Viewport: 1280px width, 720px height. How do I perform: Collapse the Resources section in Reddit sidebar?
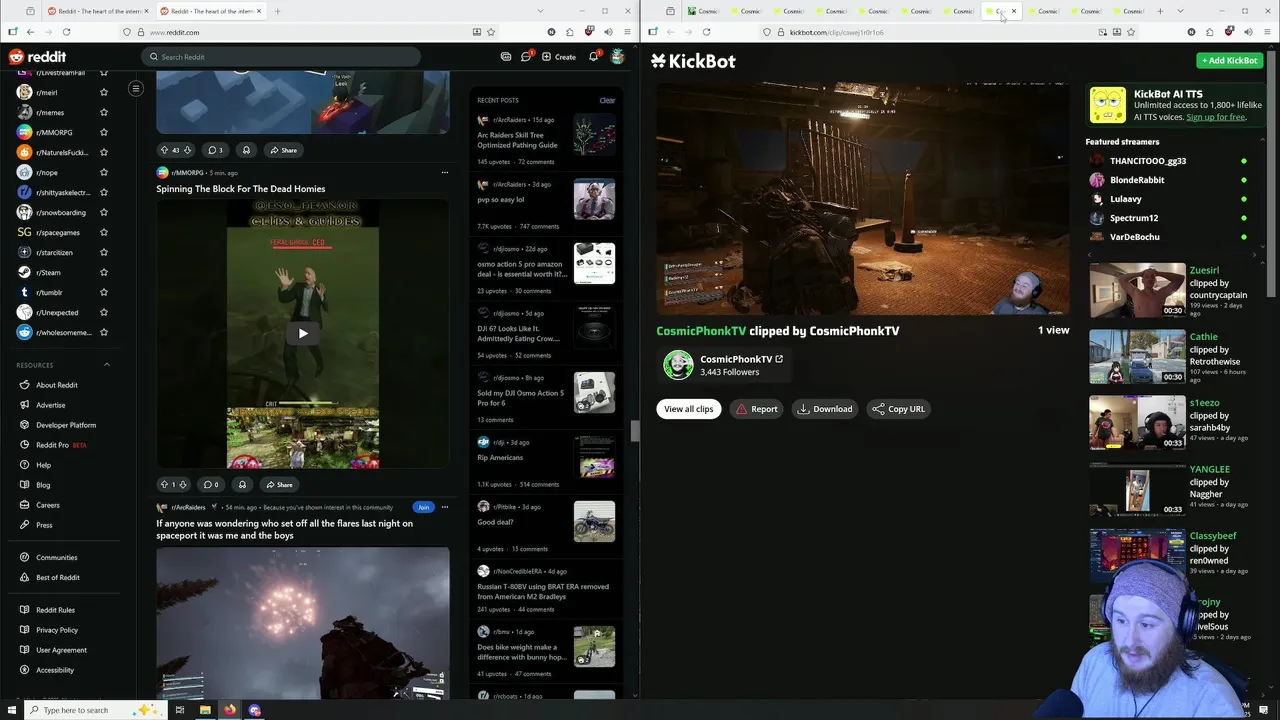(107, 365)
